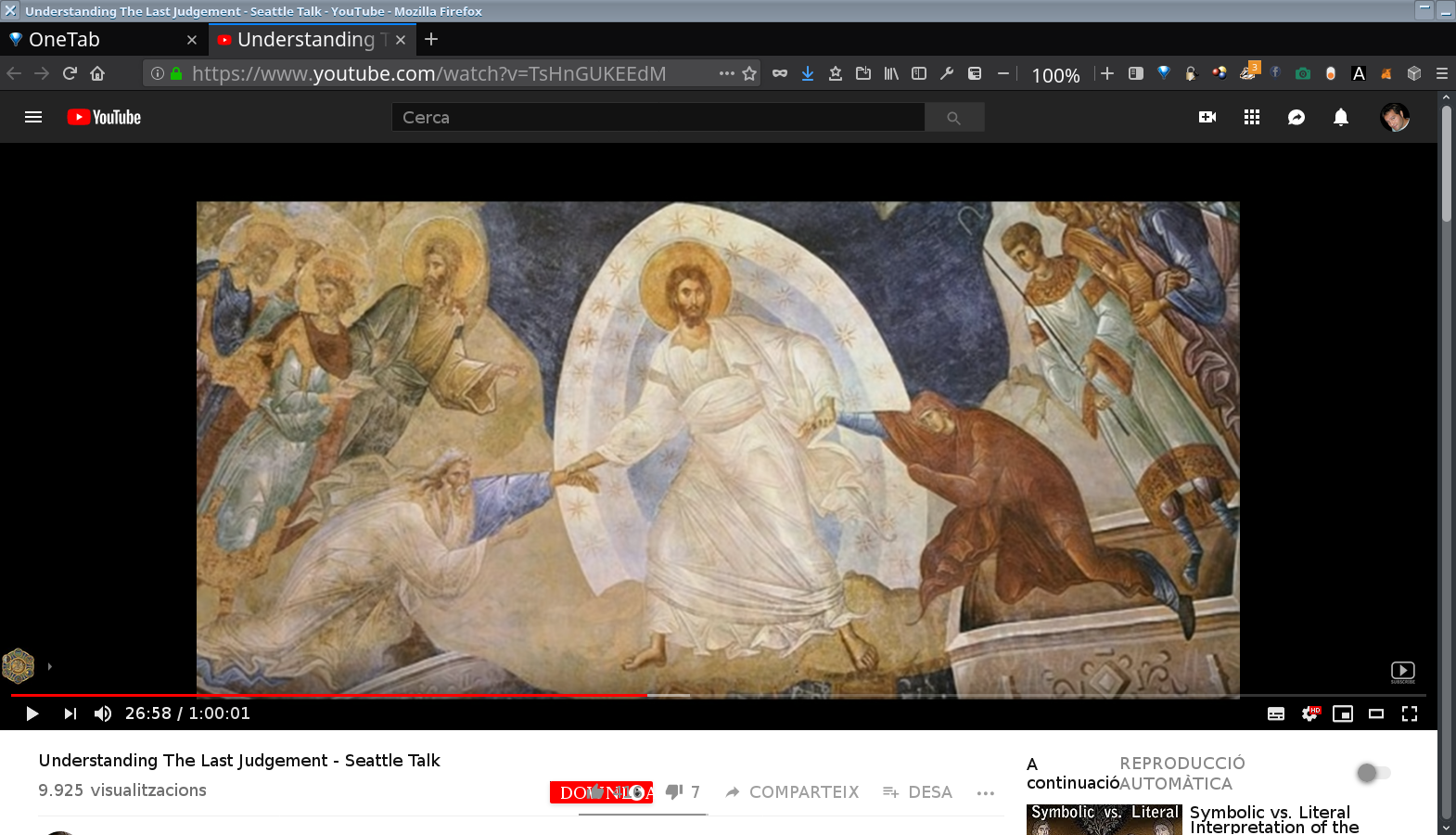
Task: Open the 3D cube extension icon
Action: tap(1414, 73)
